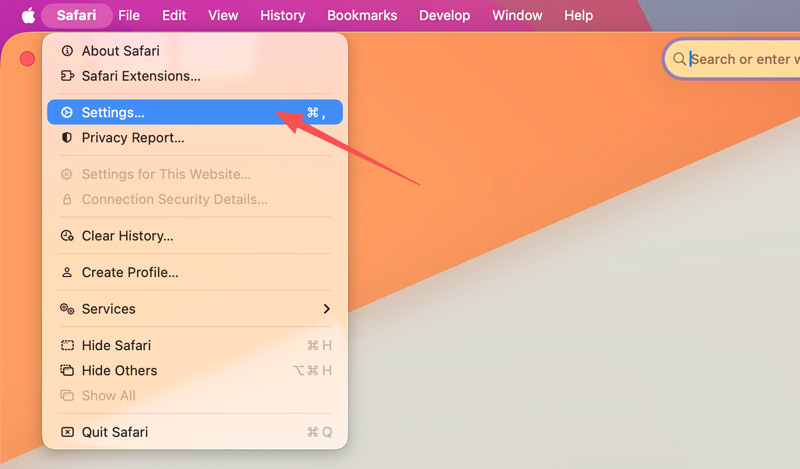The width and height of the screenshot is (800, 469).
Task: Click the About Safari info icon
Action: tap(67, 51)
